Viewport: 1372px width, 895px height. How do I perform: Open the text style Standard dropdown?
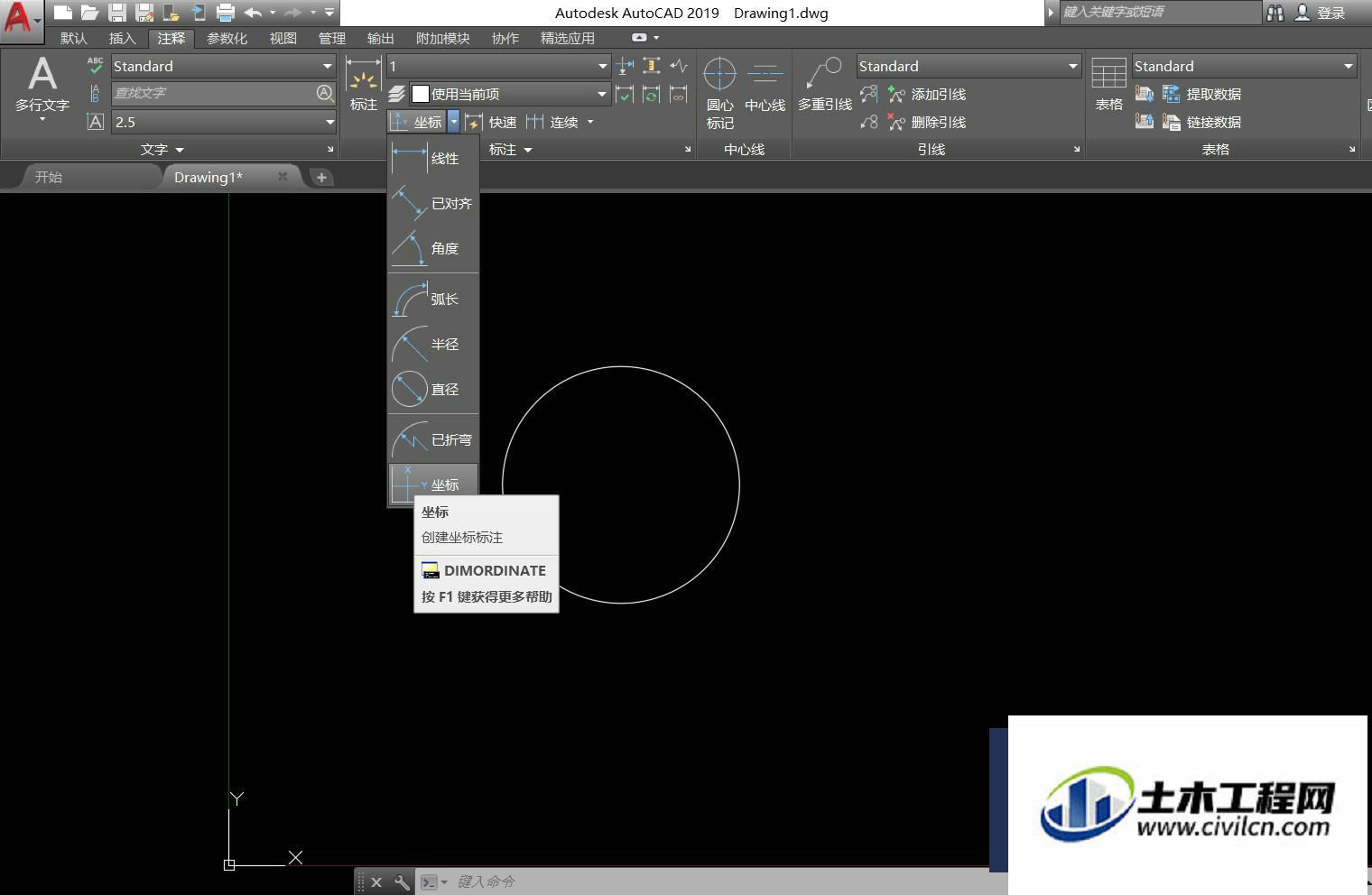[x=223, y=66]
